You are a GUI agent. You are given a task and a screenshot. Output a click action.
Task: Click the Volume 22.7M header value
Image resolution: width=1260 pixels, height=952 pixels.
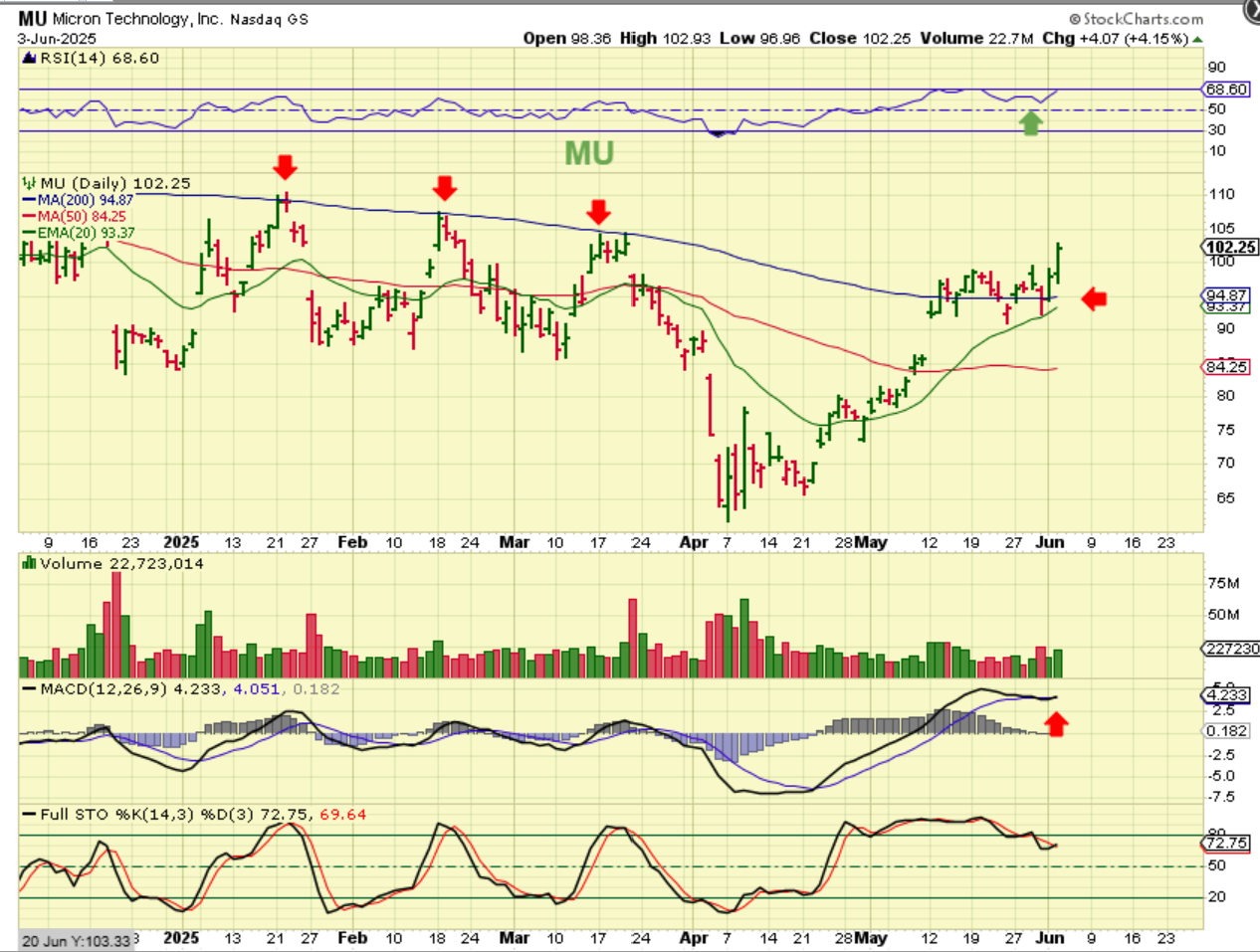pyautogui.click(x=975, y=39)
